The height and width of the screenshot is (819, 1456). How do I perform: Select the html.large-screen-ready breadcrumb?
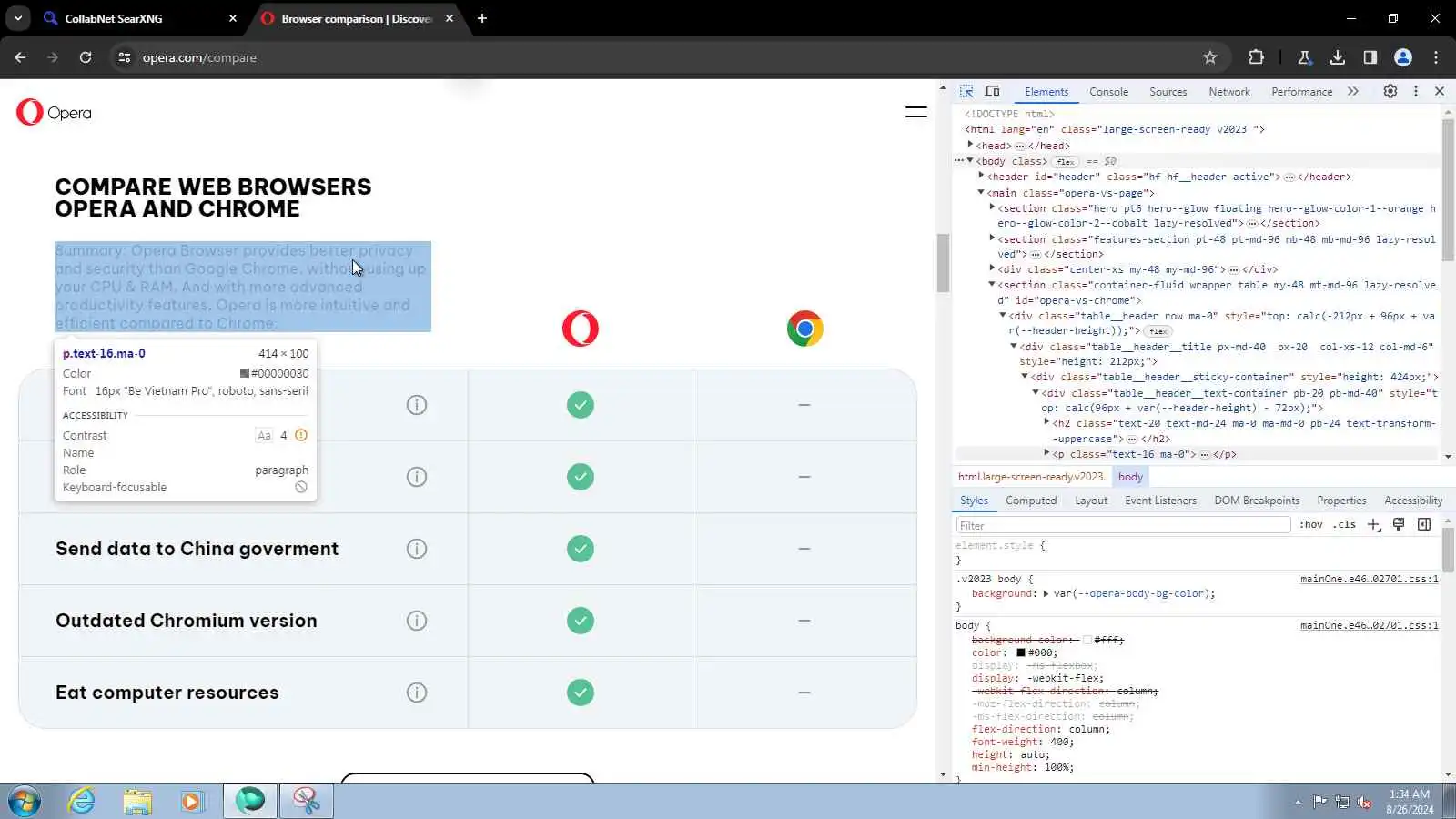(1031, 477)
